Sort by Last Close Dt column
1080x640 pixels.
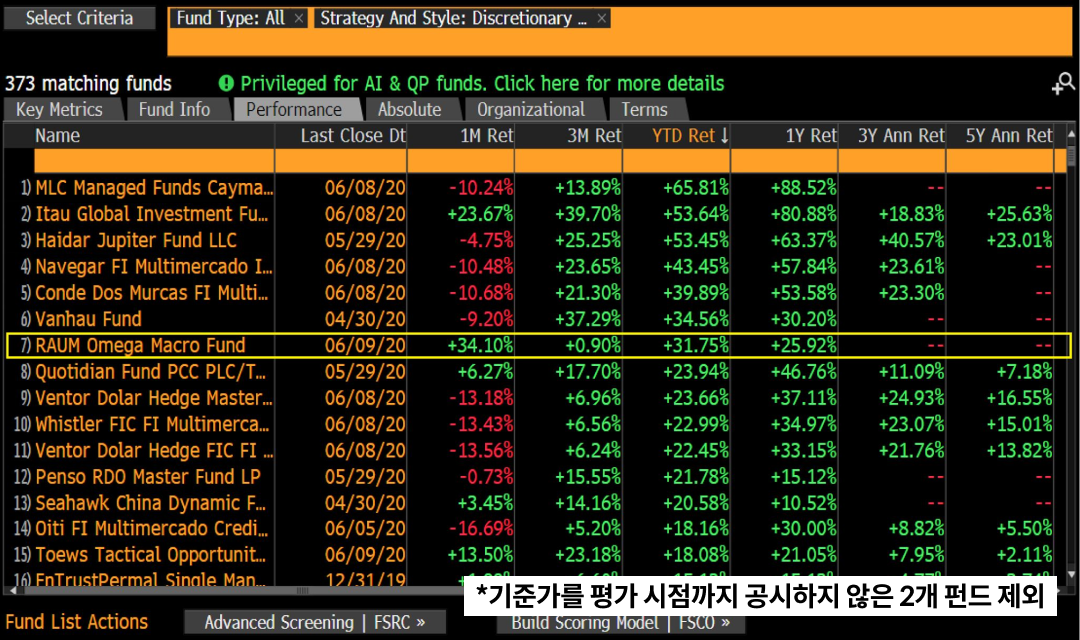tap(353, 136)
